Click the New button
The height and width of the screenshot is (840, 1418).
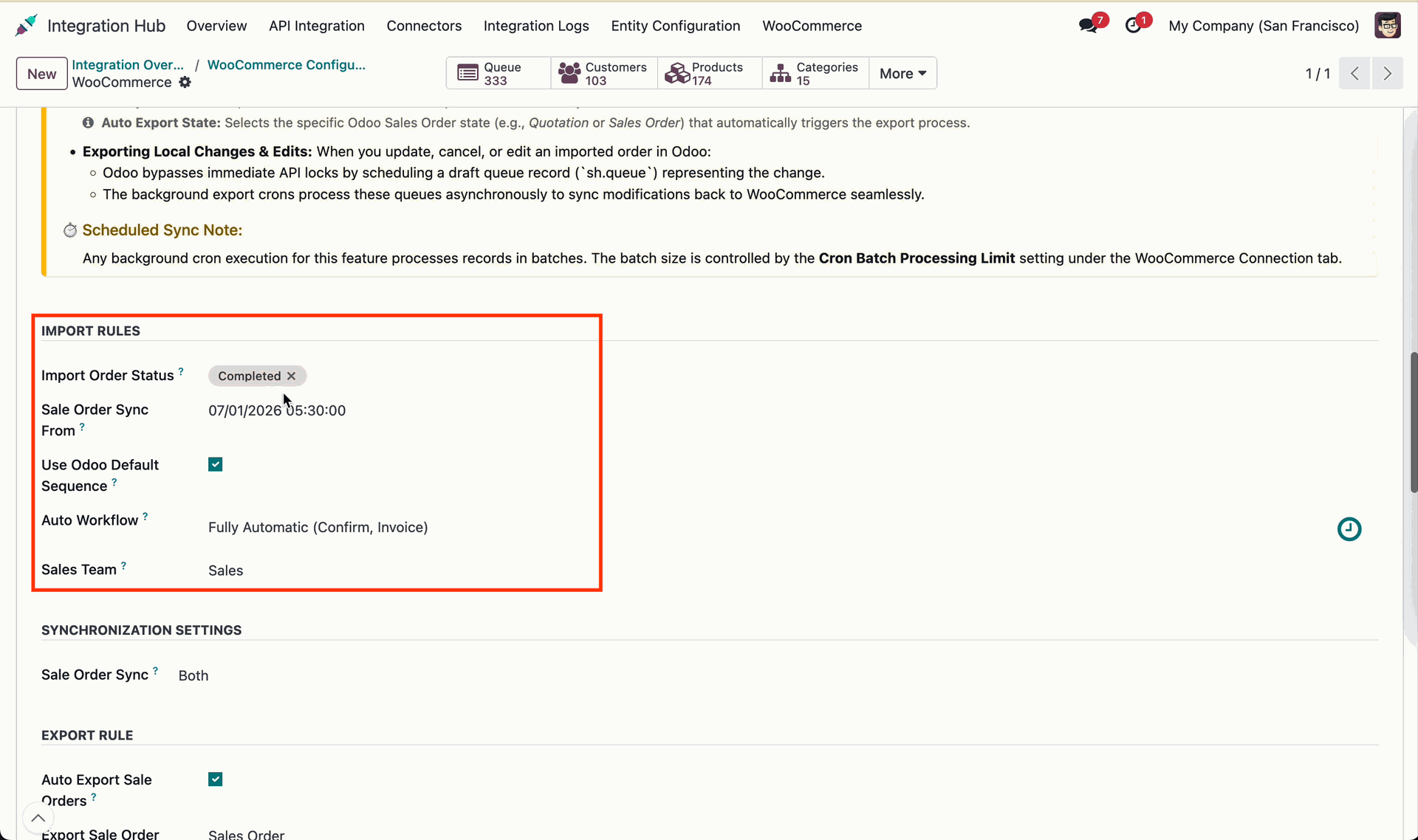coord(42,74)
